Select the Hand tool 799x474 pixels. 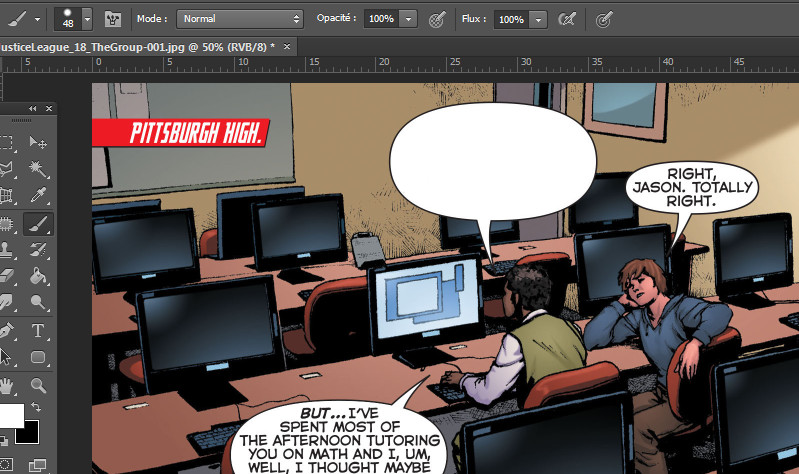pyautogui.click(x=6, y=386)
